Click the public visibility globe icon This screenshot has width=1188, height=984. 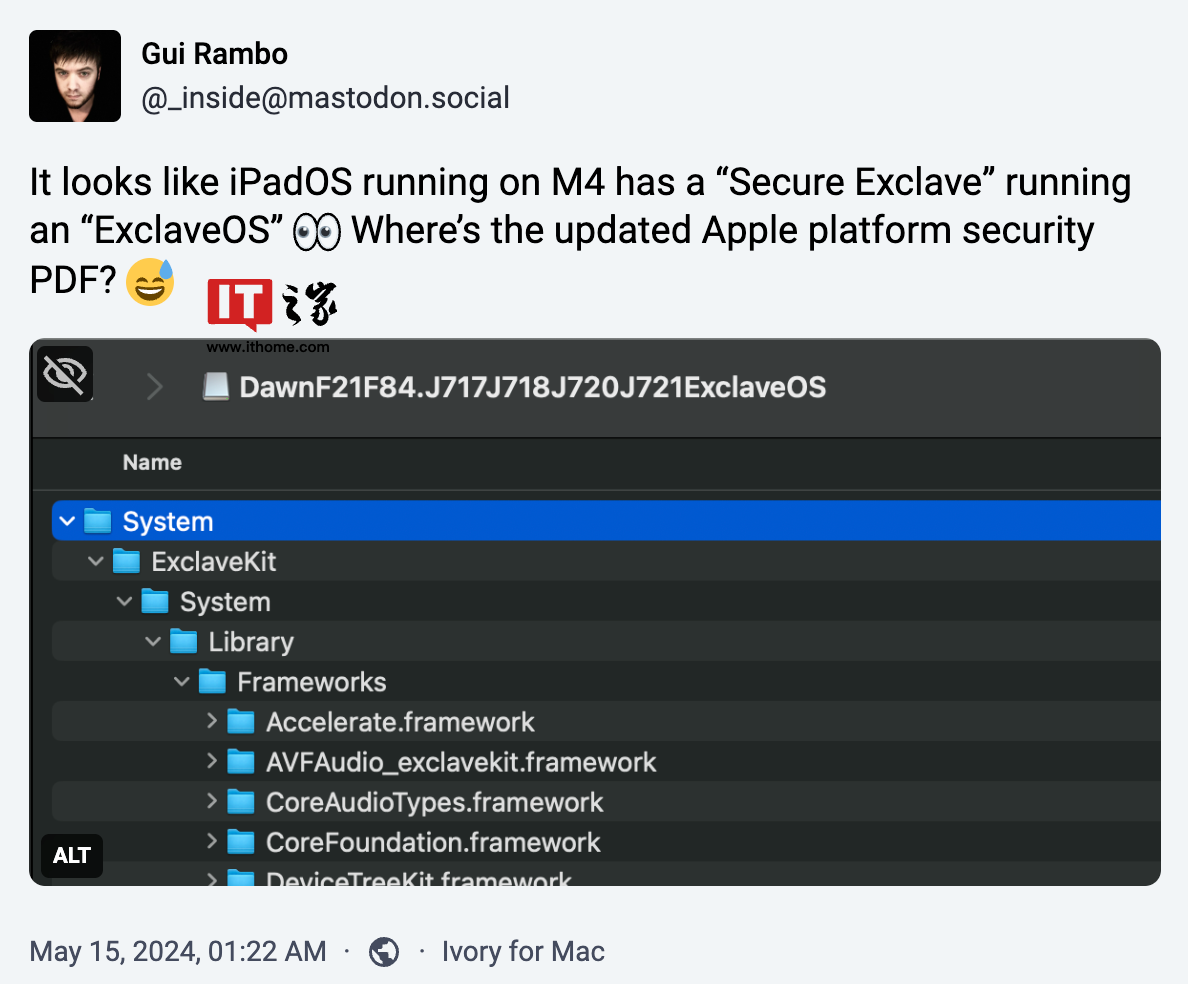pos(384,951)
